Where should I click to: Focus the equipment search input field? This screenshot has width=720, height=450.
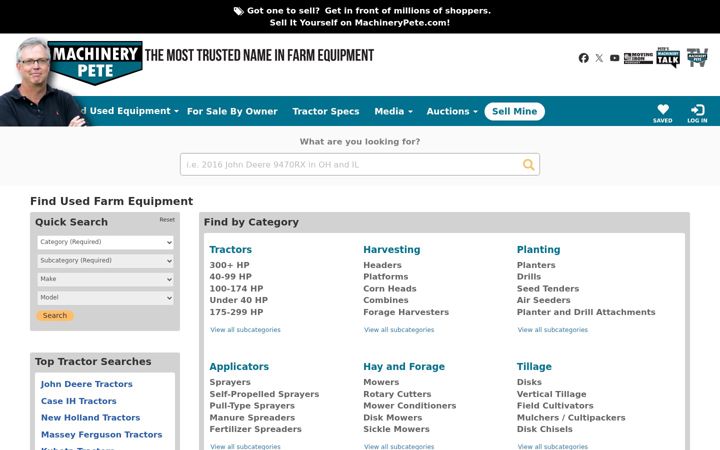coord(360,164)
